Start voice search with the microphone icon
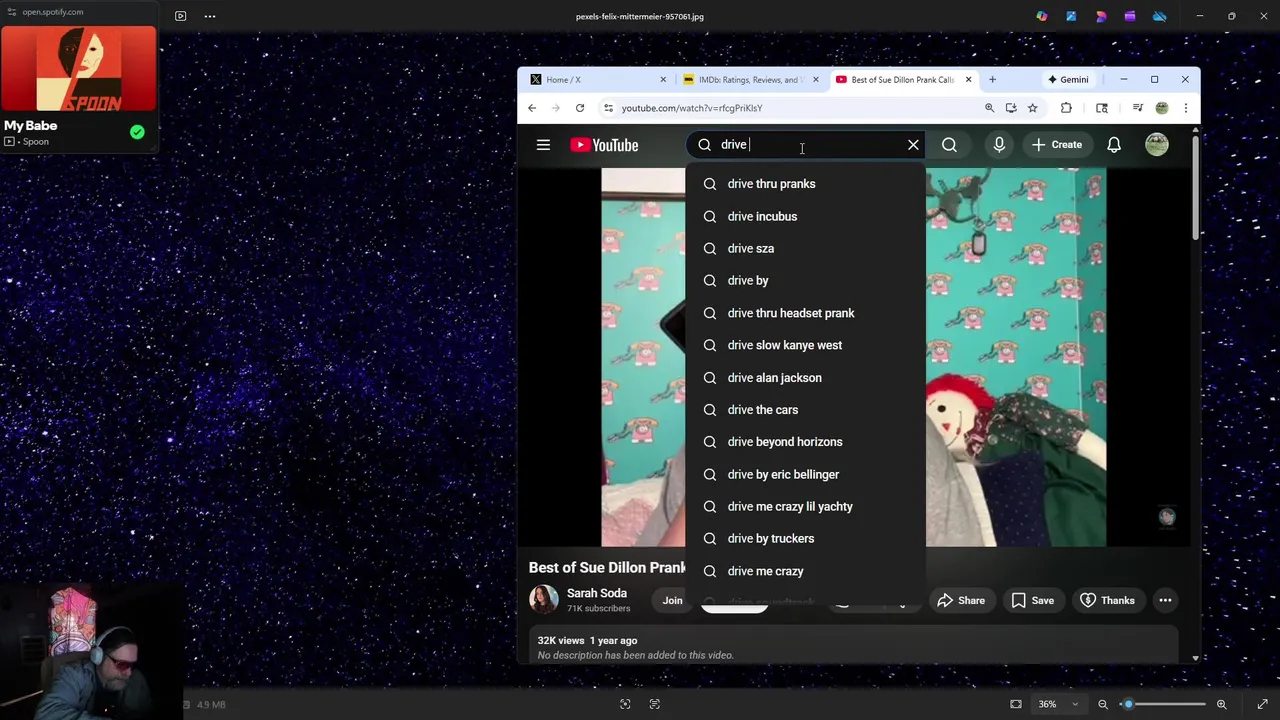The height and width of the screenshot is (720, 1280). tap(999, 145)
